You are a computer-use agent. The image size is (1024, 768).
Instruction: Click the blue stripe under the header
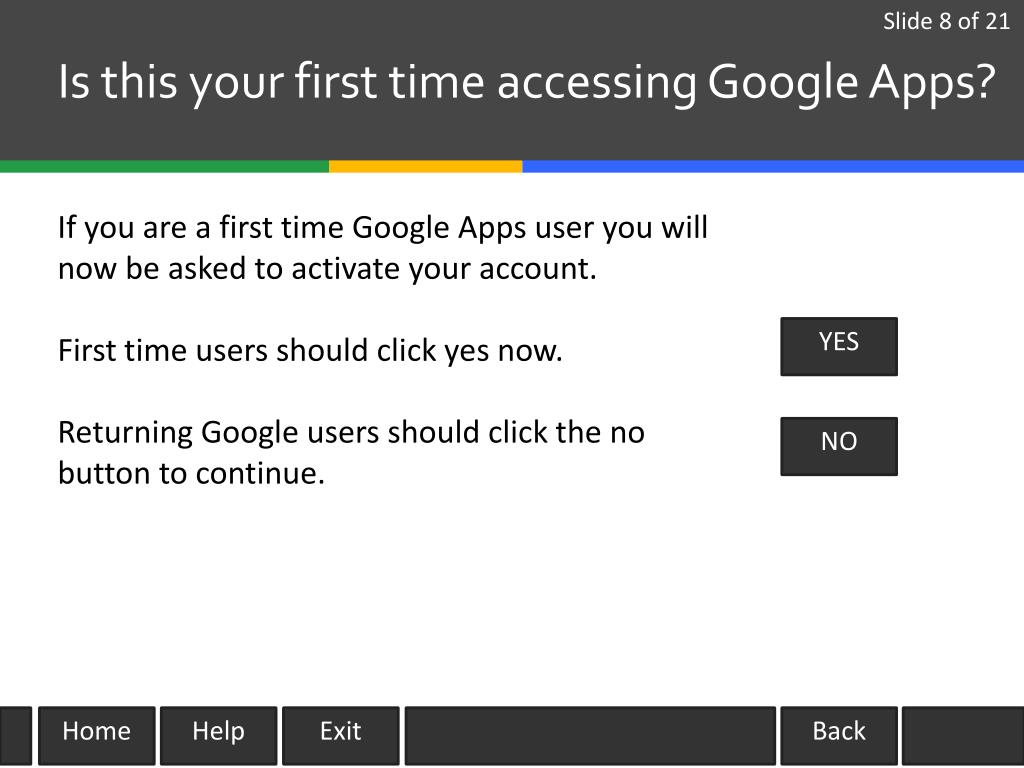coord(773,167)
